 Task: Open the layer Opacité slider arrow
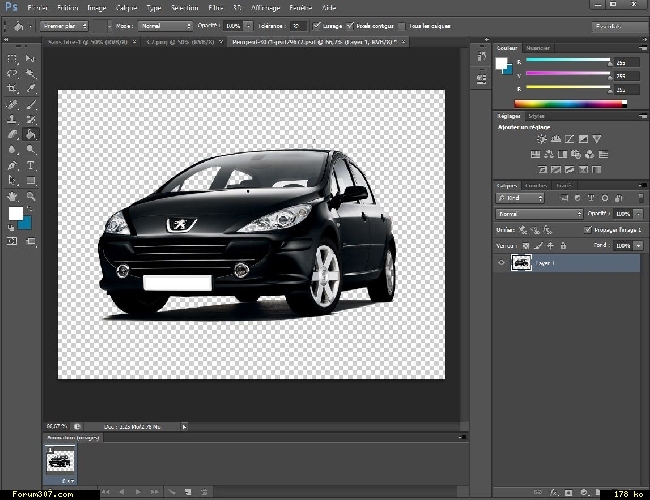[x=638, y=214]
